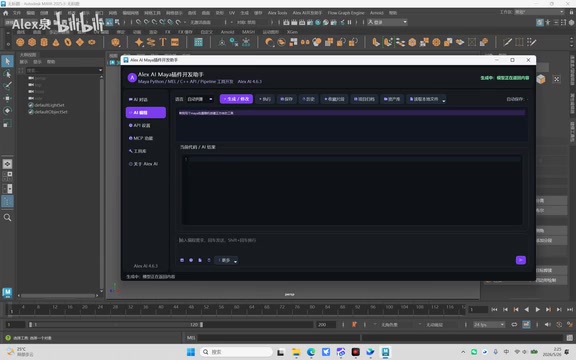Click the 生成 / 修改 button
Viewport: 576px width, 360px height.
(x=236, y=99)
